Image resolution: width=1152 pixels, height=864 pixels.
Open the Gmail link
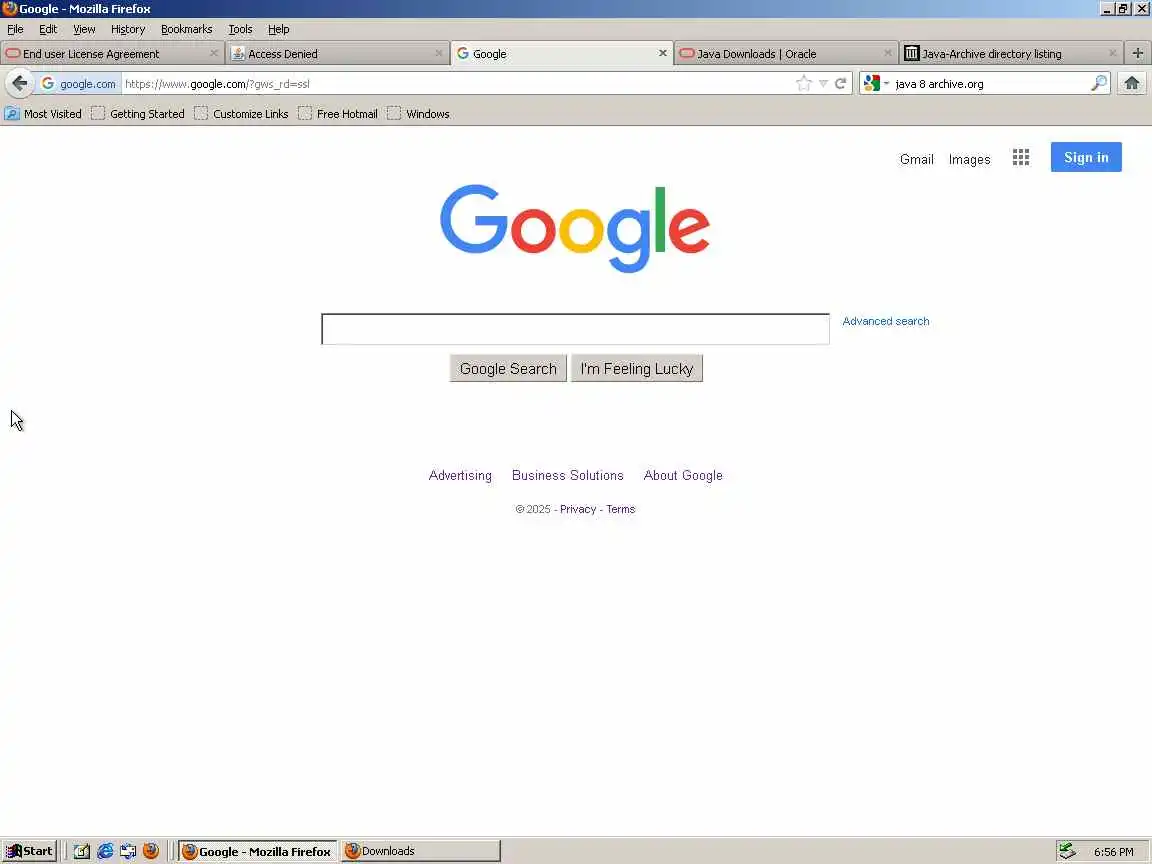point(916,159)
